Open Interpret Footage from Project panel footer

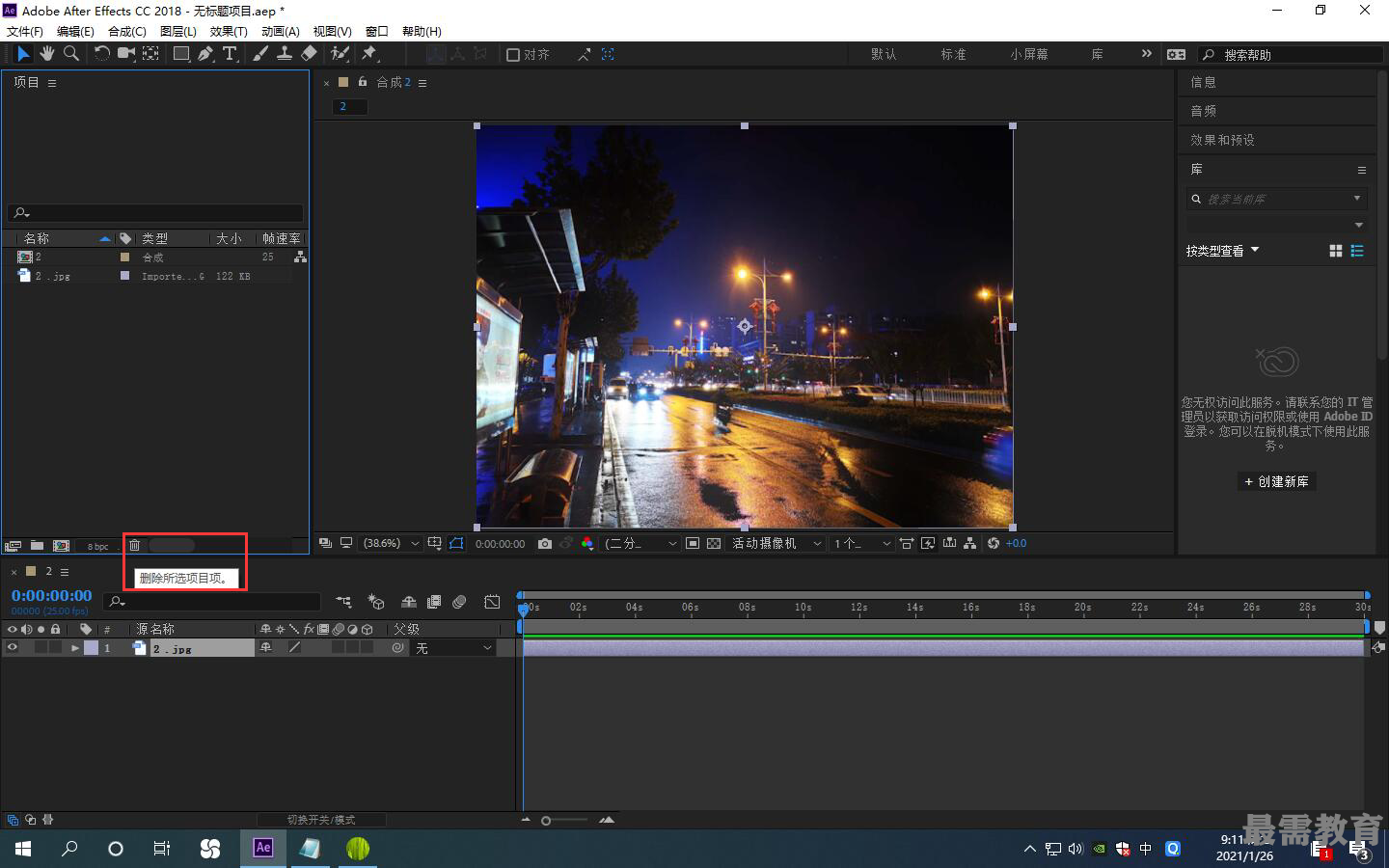14,546
